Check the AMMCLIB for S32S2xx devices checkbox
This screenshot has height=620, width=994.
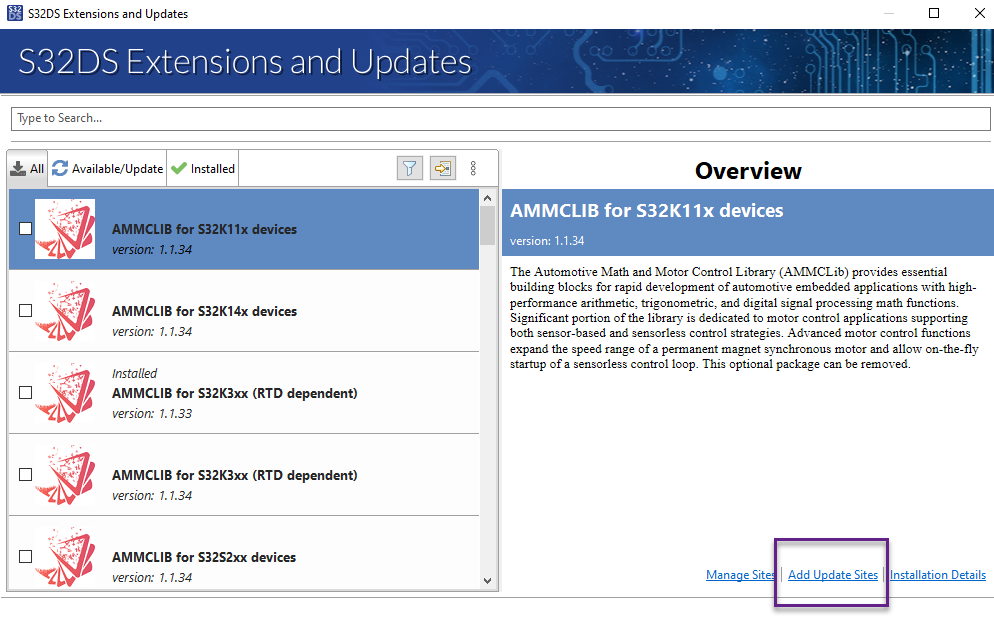(23, 557)
